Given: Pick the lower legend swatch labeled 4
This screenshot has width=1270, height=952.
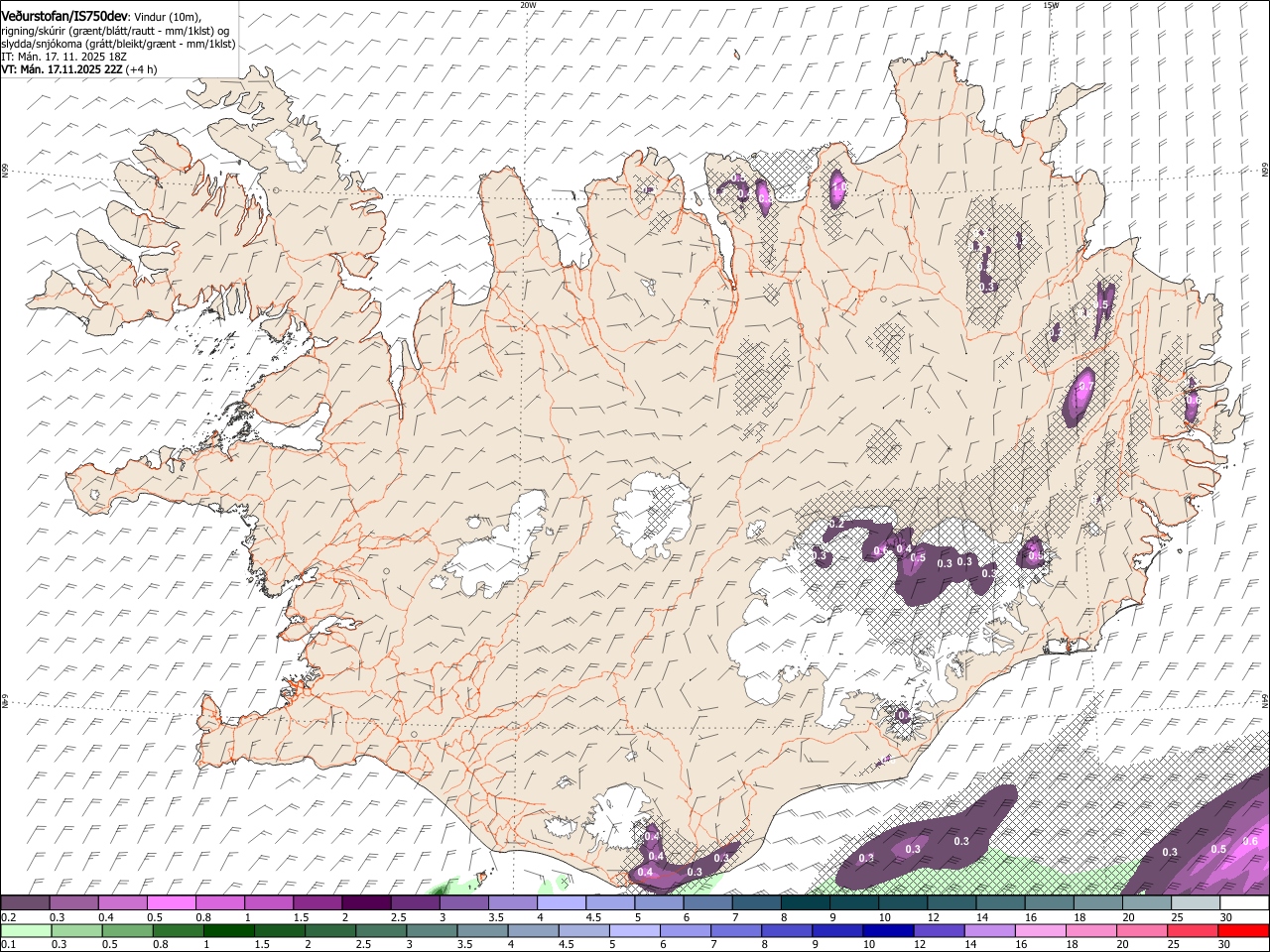Looking at the screenshot, I should [x=534, y=930].
